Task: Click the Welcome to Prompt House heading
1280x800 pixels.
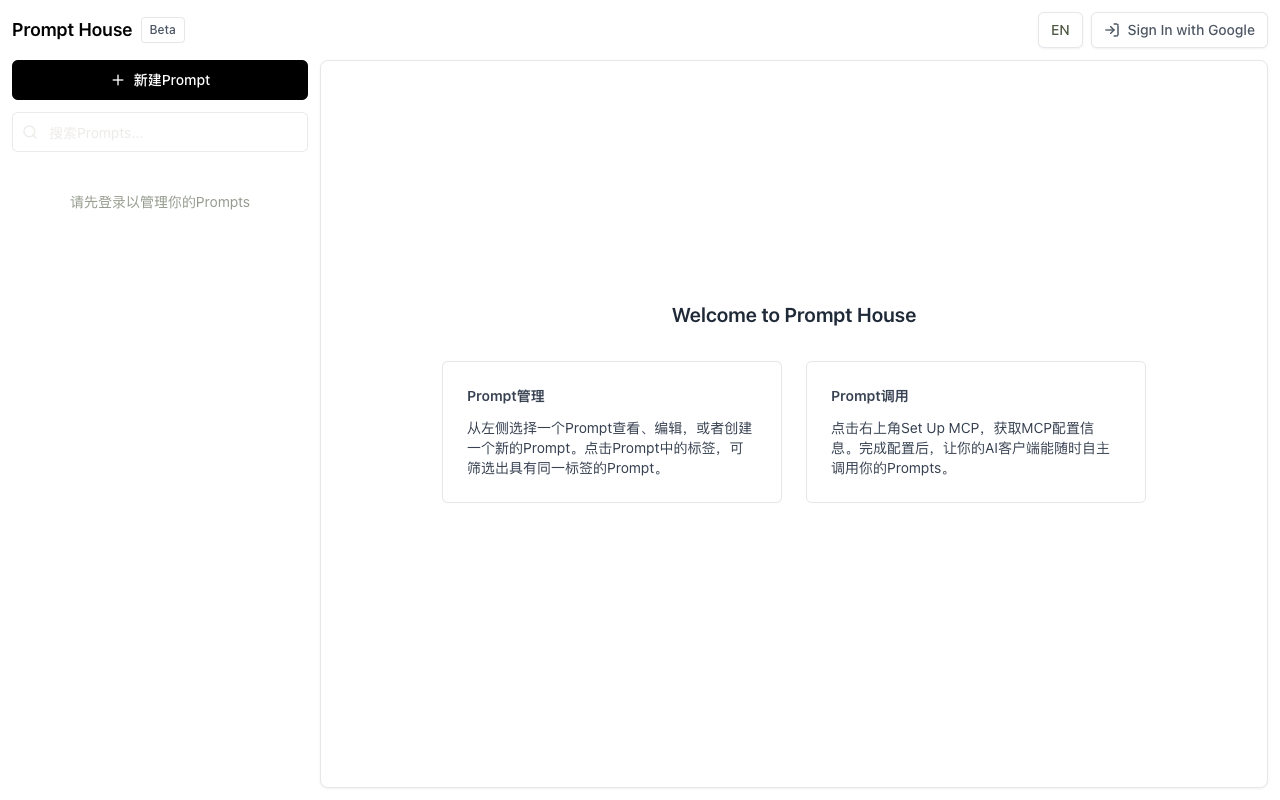Action: 794,315
